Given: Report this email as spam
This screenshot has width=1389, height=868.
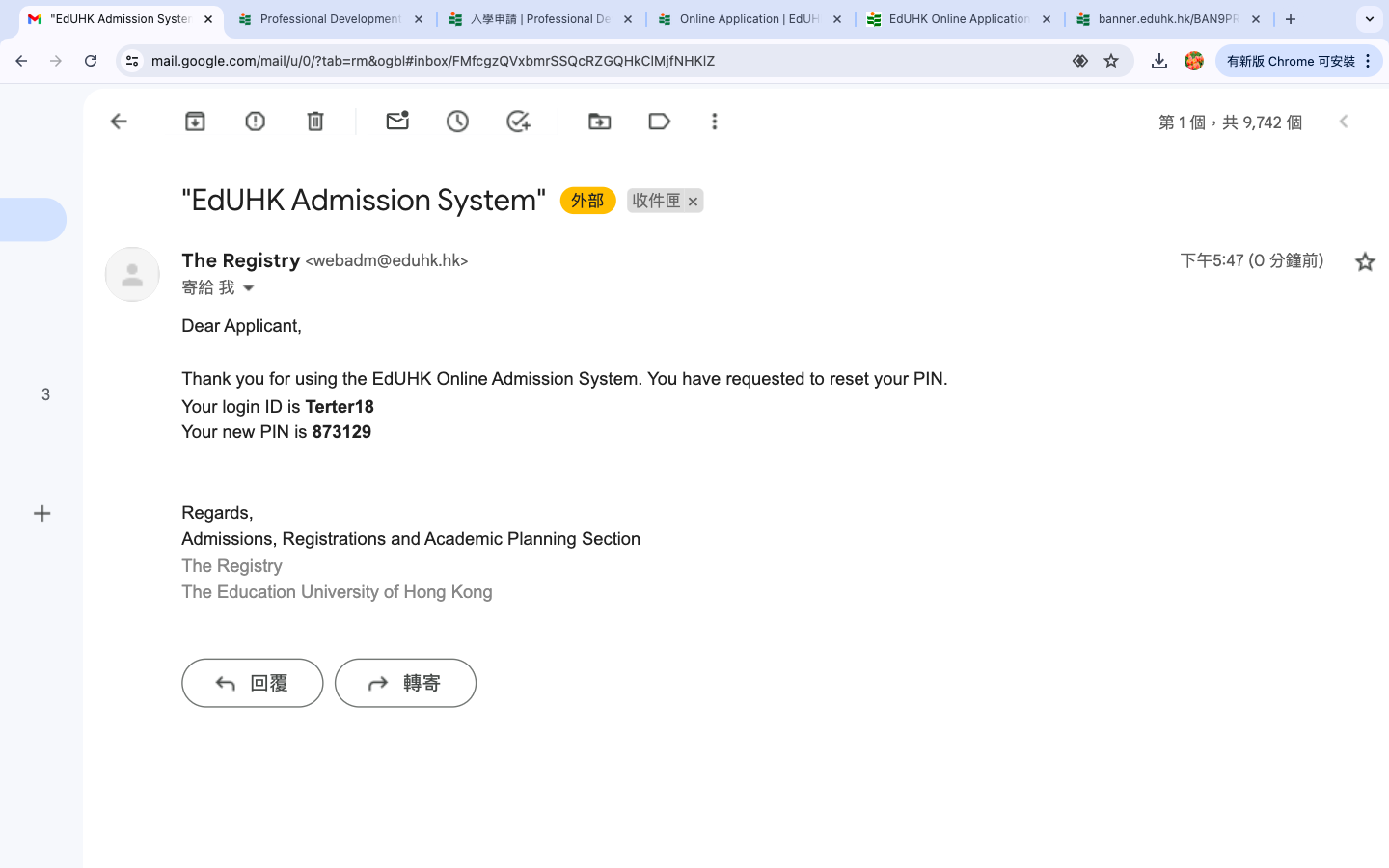Looking at the screenshot, I should pos(255,122).
